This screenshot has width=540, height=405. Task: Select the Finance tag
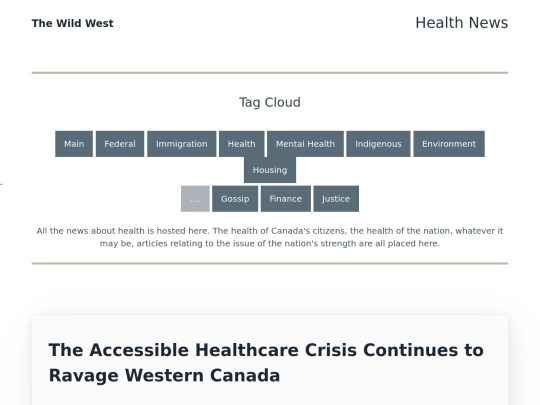285,199
